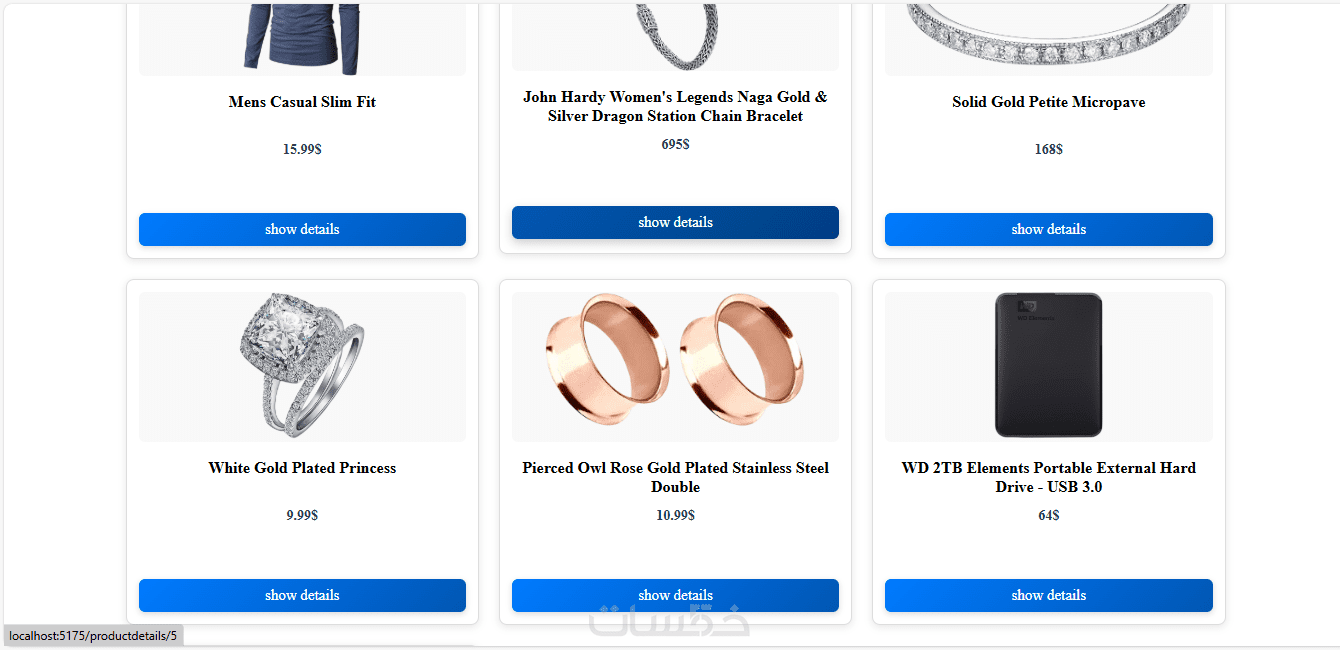View details of White Gold Plated Princess

pos(302,595)
